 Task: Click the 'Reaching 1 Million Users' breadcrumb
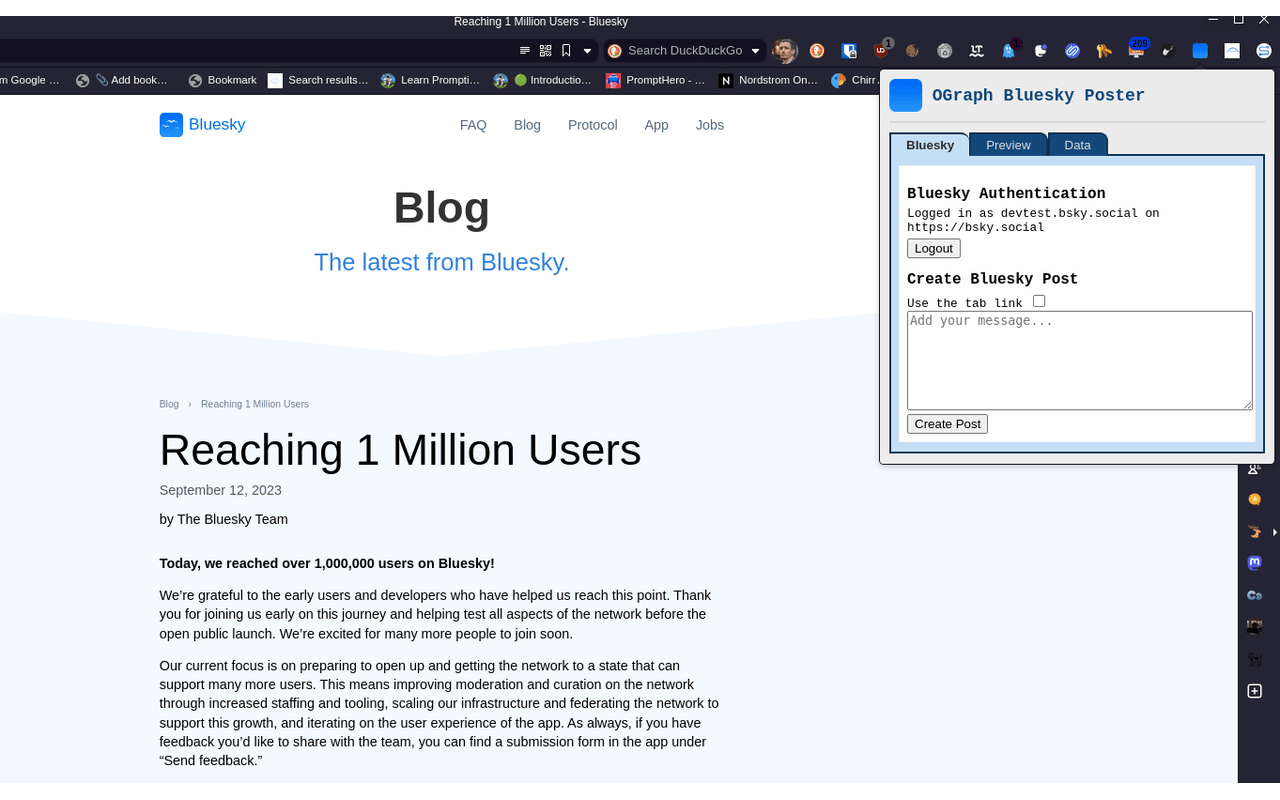click(x=255, y=404)
